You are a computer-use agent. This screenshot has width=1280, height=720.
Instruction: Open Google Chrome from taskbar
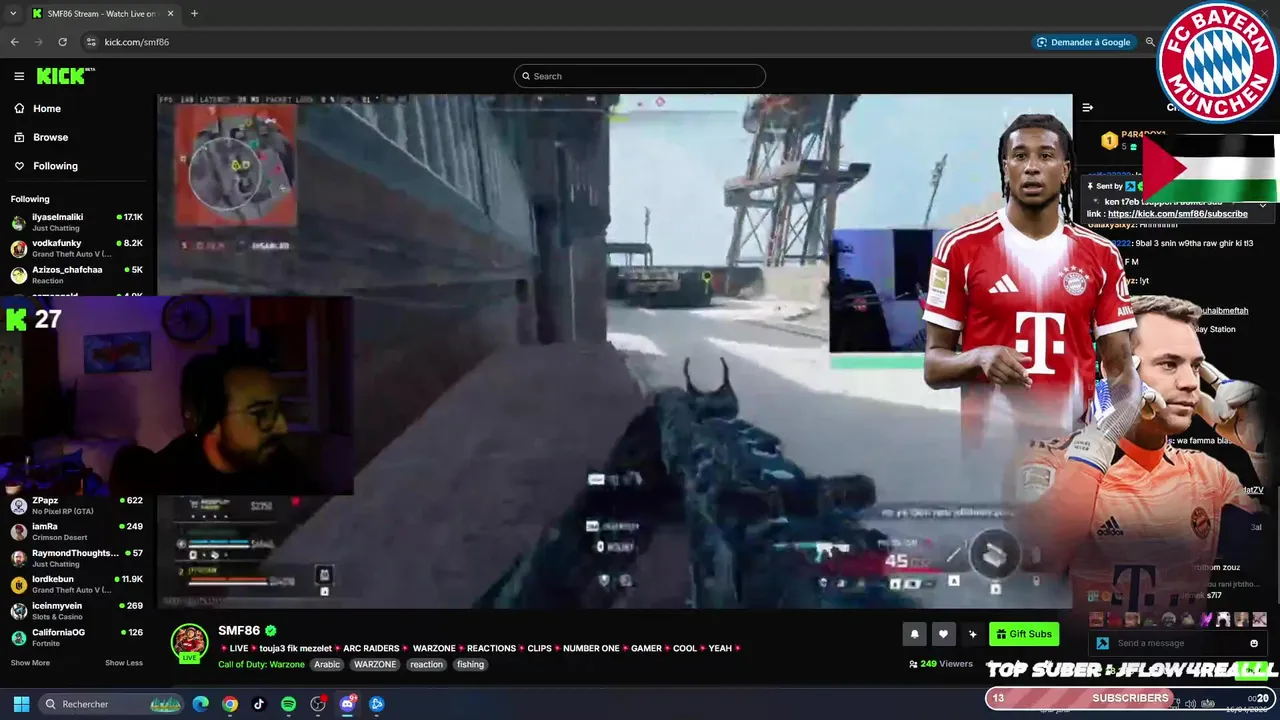[x=230, y=704]
